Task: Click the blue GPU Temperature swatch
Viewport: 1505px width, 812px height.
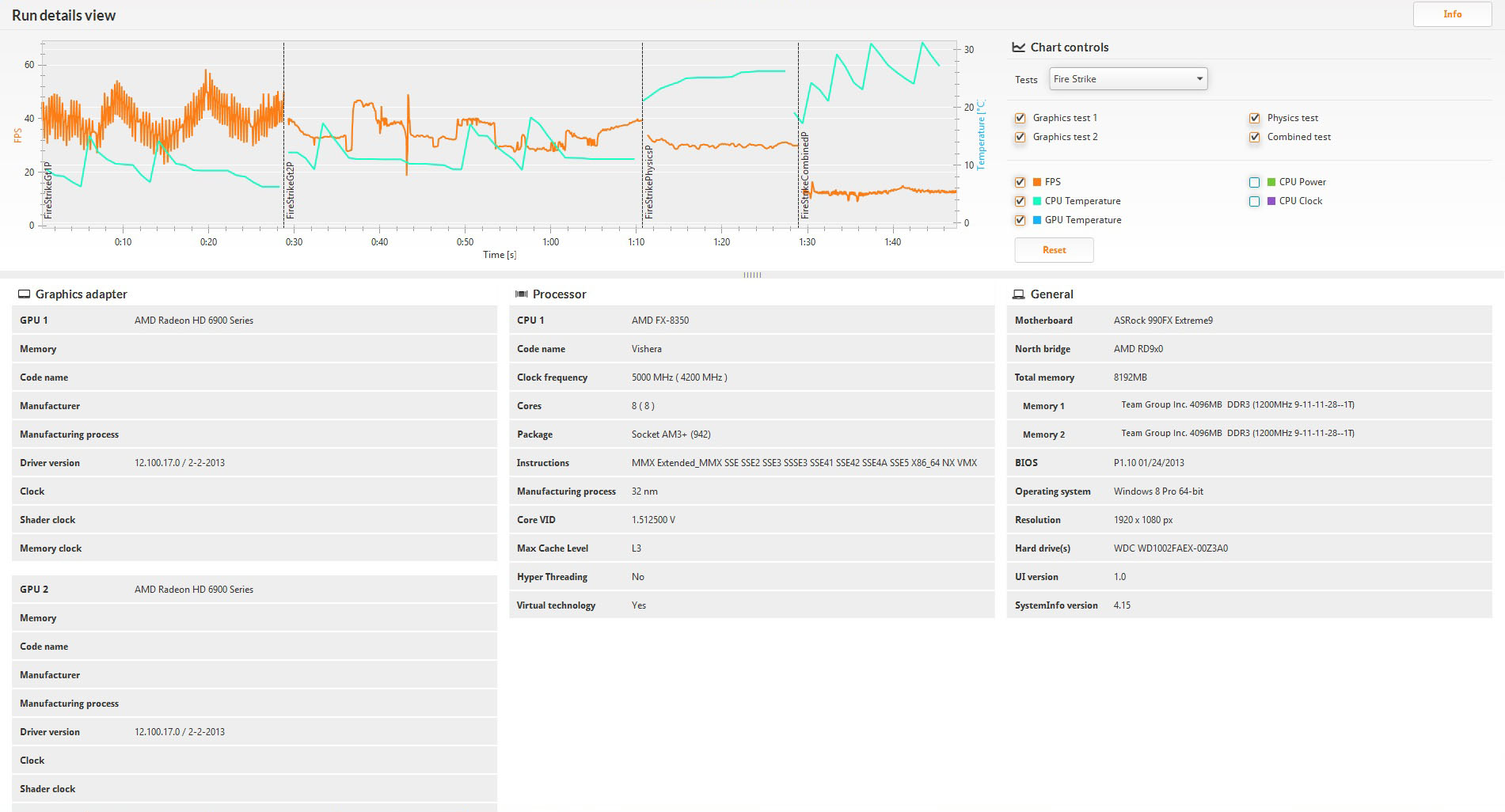Action: [x=1037, y=220]
